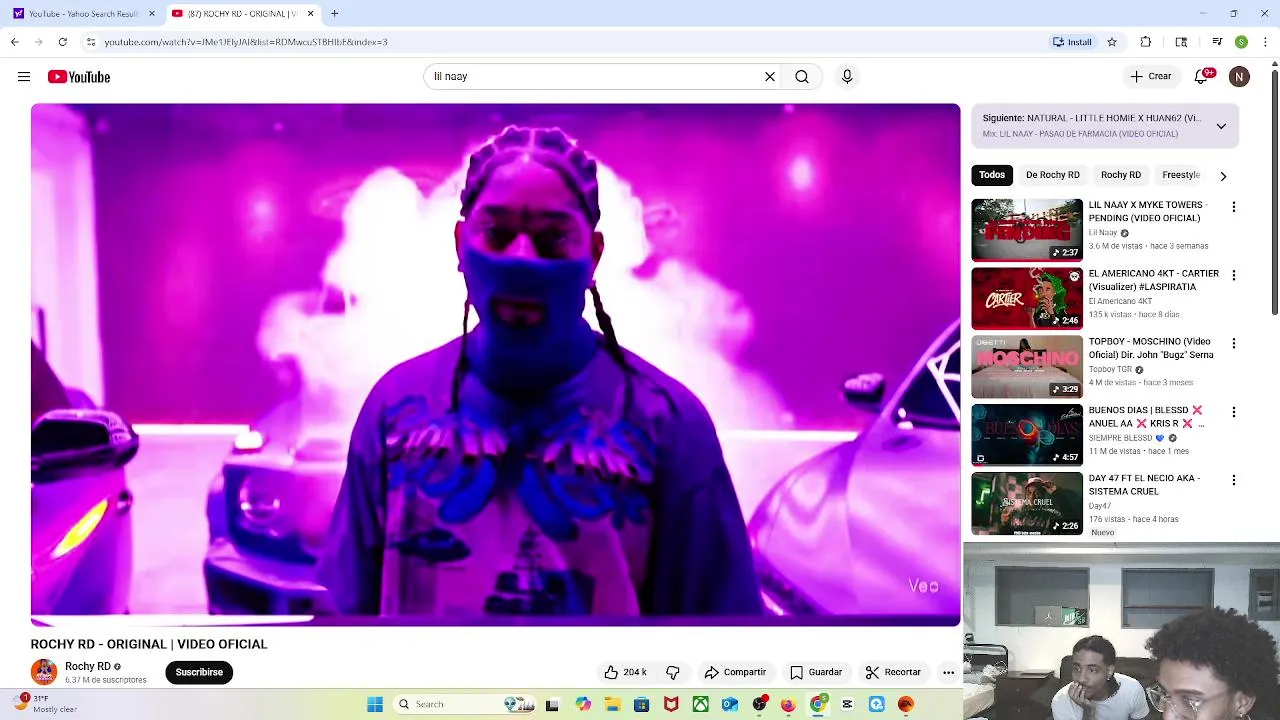Select the Freestyle filter chip
The image size is (1280, 720).
pyautogui.click(x=1181, y=175)
